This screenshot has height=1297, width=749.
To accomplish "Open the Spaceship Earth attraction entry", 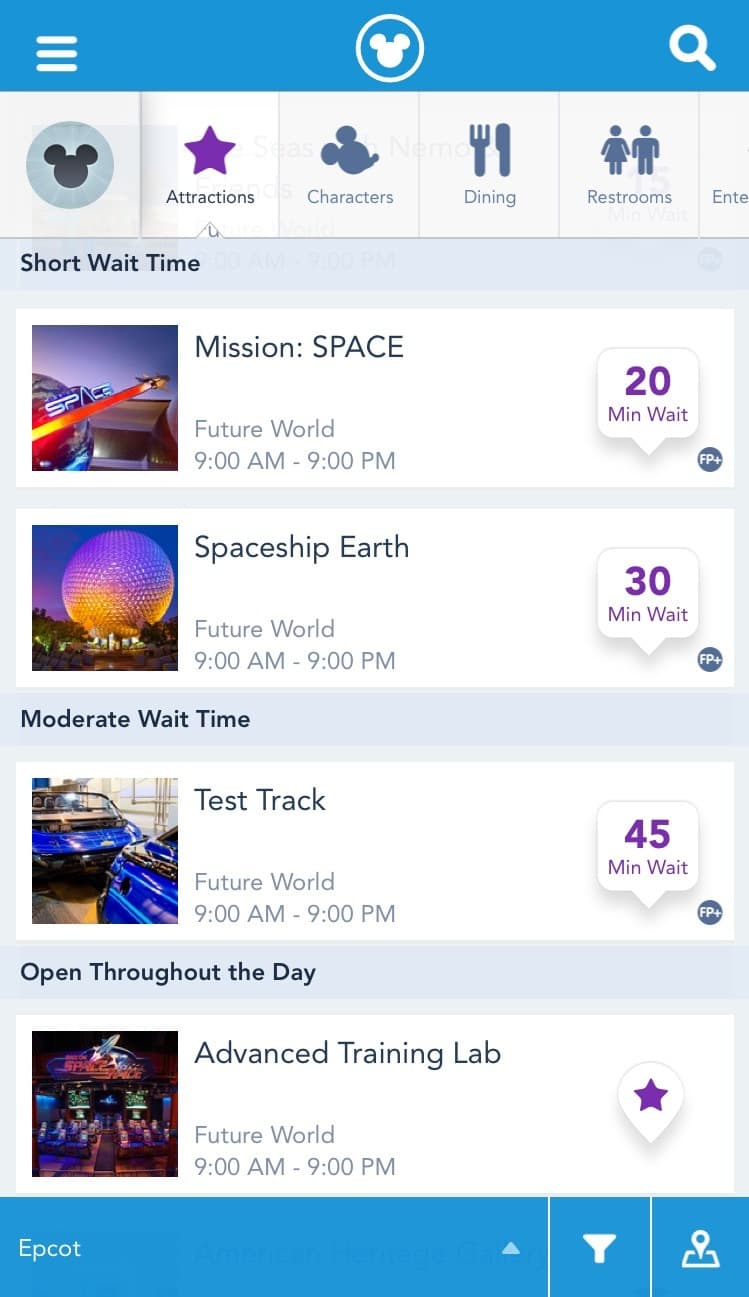I will 300,548.
